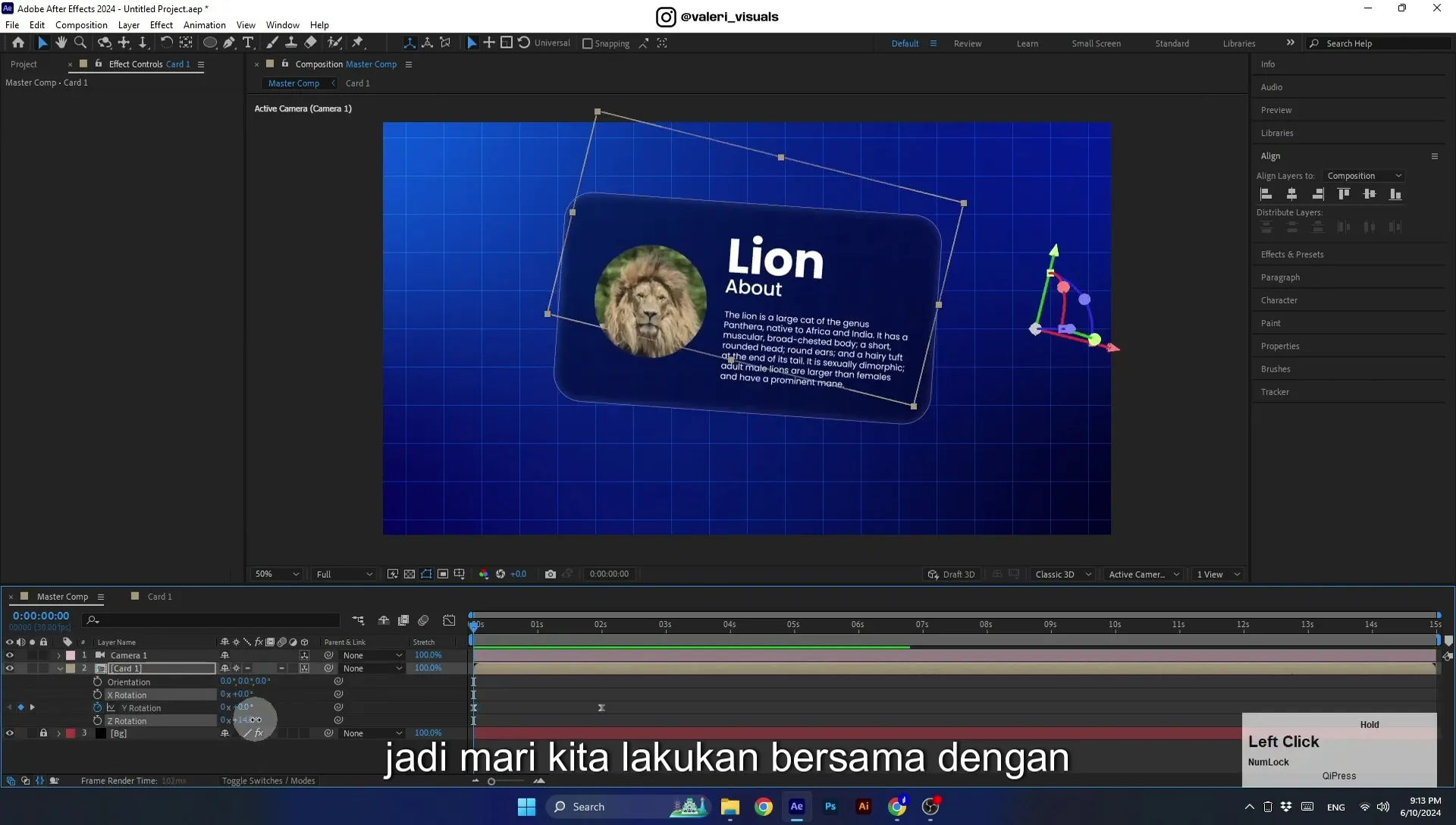Click the Z Rotation value
The image size is (1456, 825).
[241, 720]
